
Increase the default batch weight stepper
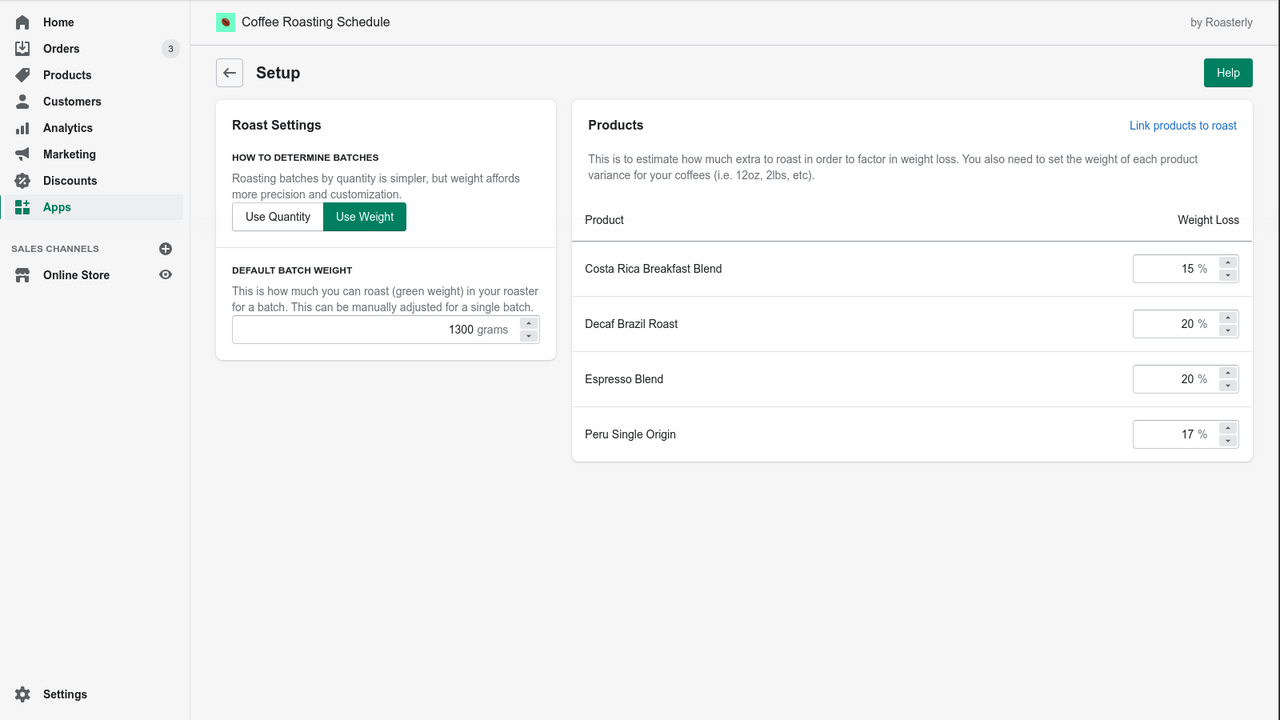(x=529, y=324)
